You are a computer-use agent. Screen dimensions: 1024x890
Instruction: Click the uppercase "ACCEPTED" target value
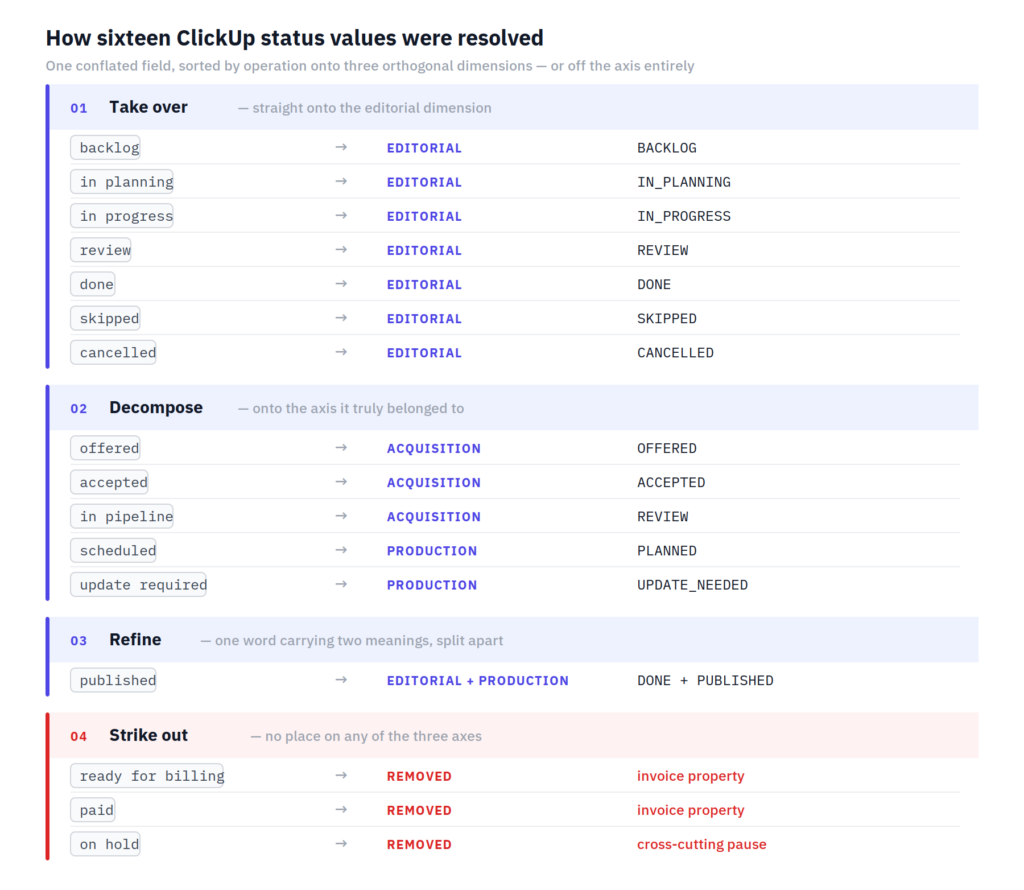coord(671,483)
